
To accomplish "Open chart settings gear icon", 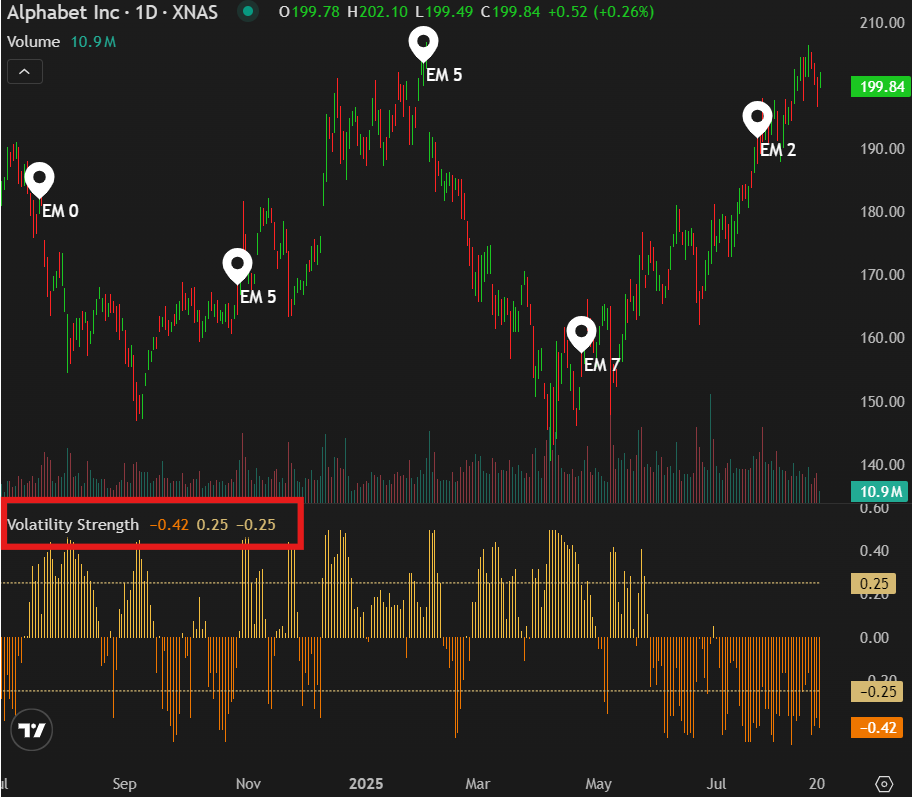I will [884, 784].
